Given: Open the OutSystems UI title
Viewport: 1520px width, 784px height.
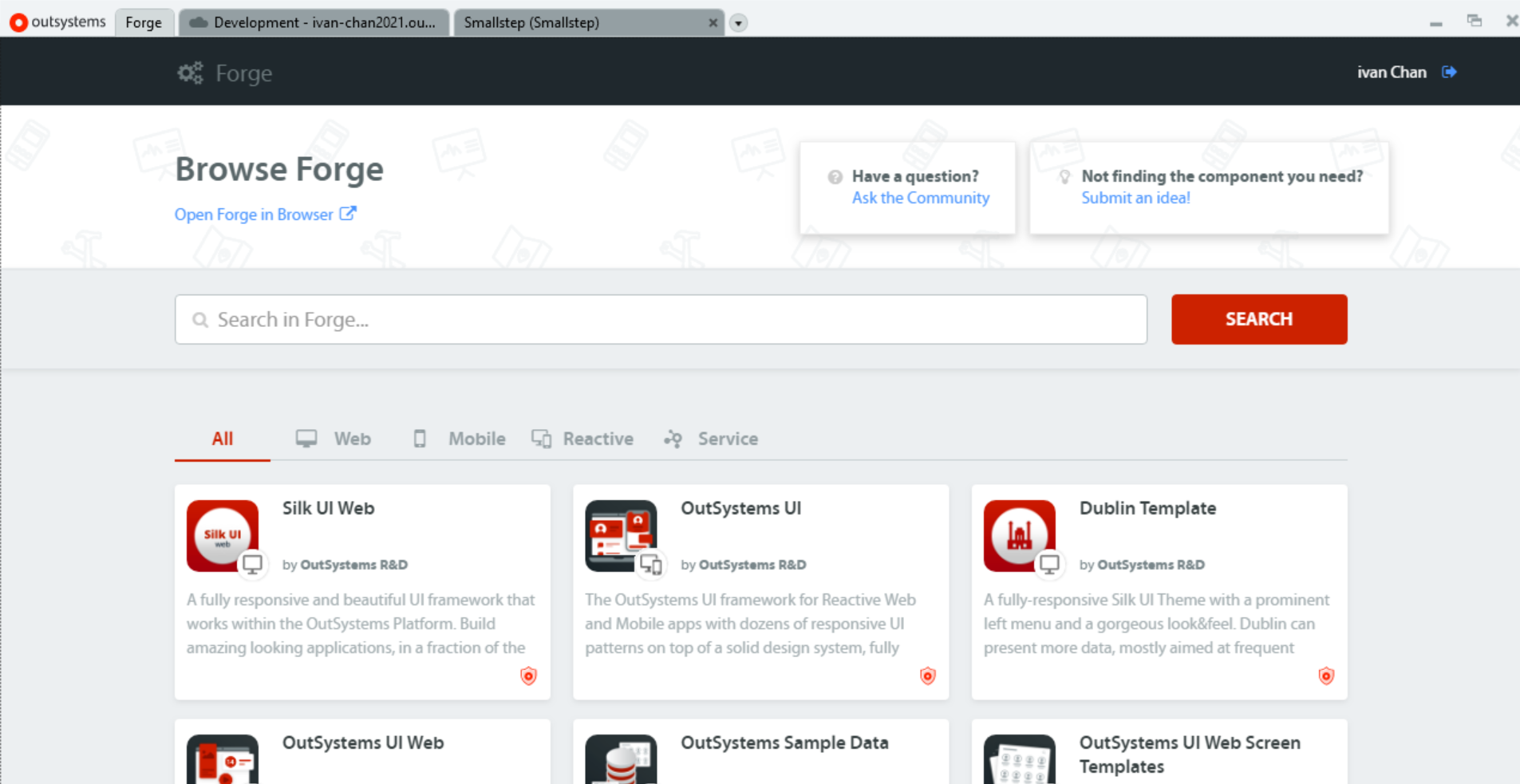Looking at the screenshot, I should pos(740,508).
